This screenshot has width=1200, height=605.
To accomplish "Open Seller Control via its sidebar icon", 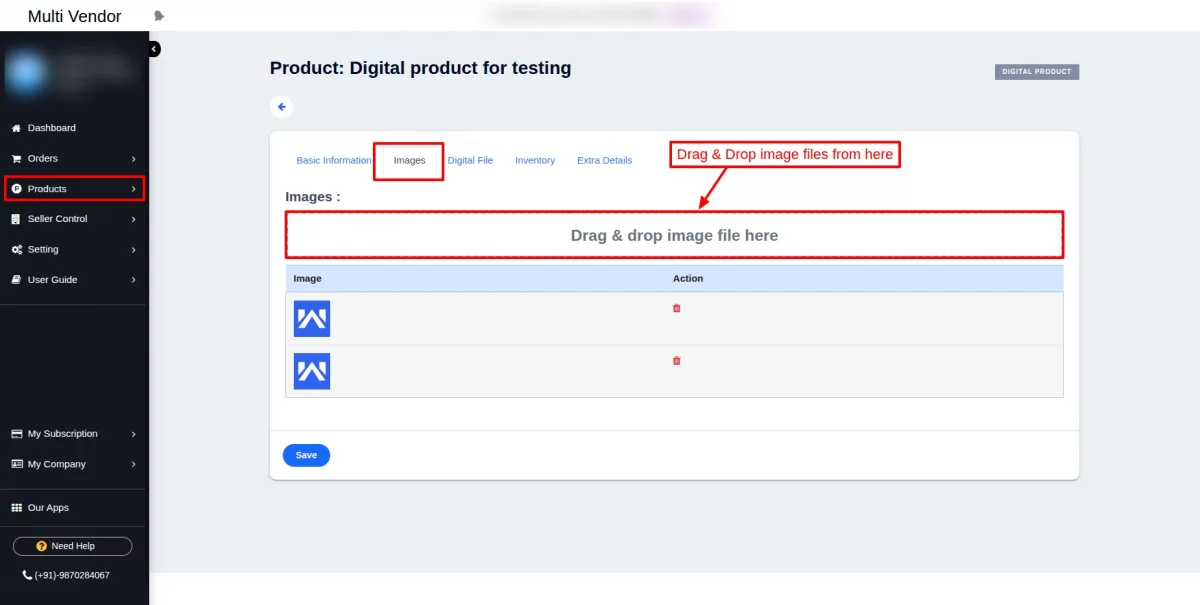I will 15,219.
